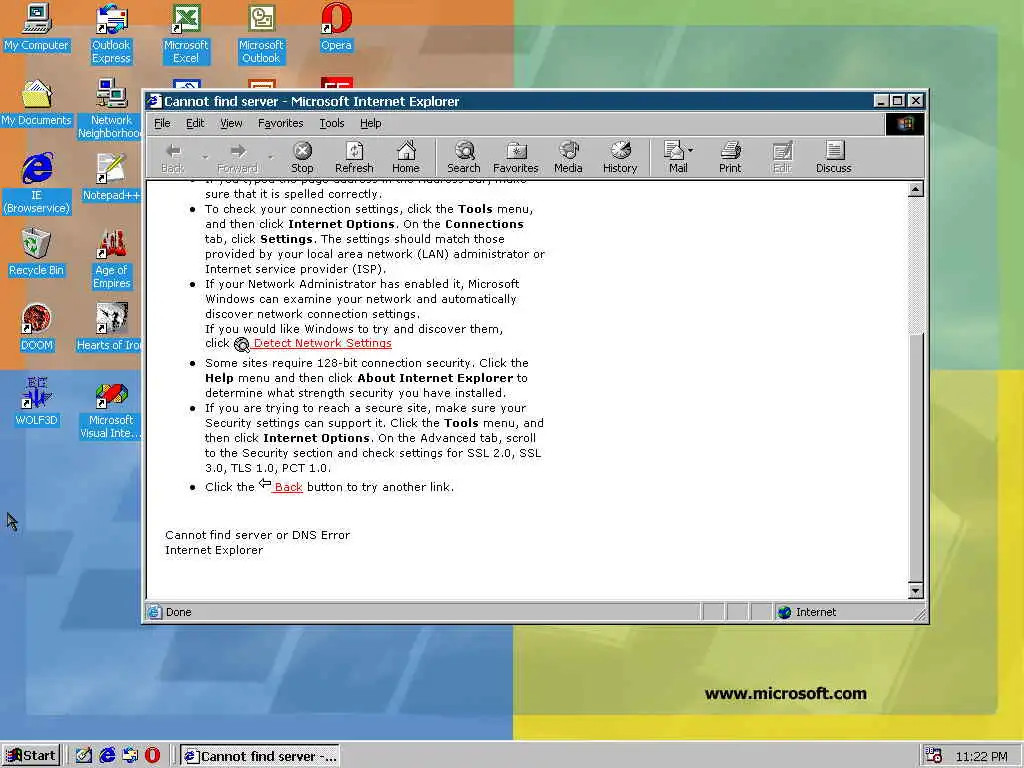Open the Favorites menu

click(x=280, y=123)
